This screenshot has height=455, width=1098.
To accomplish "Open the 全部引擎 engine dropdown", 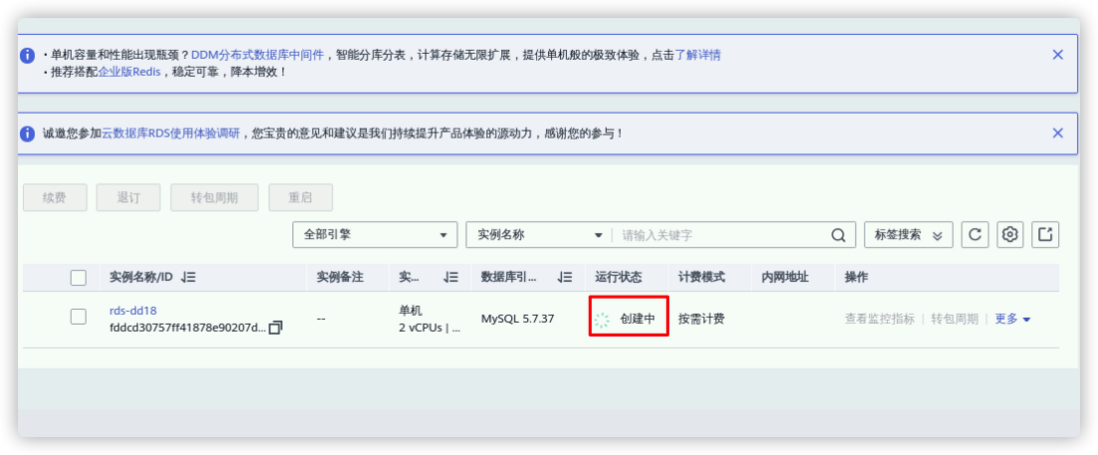I will click(375, 235).
